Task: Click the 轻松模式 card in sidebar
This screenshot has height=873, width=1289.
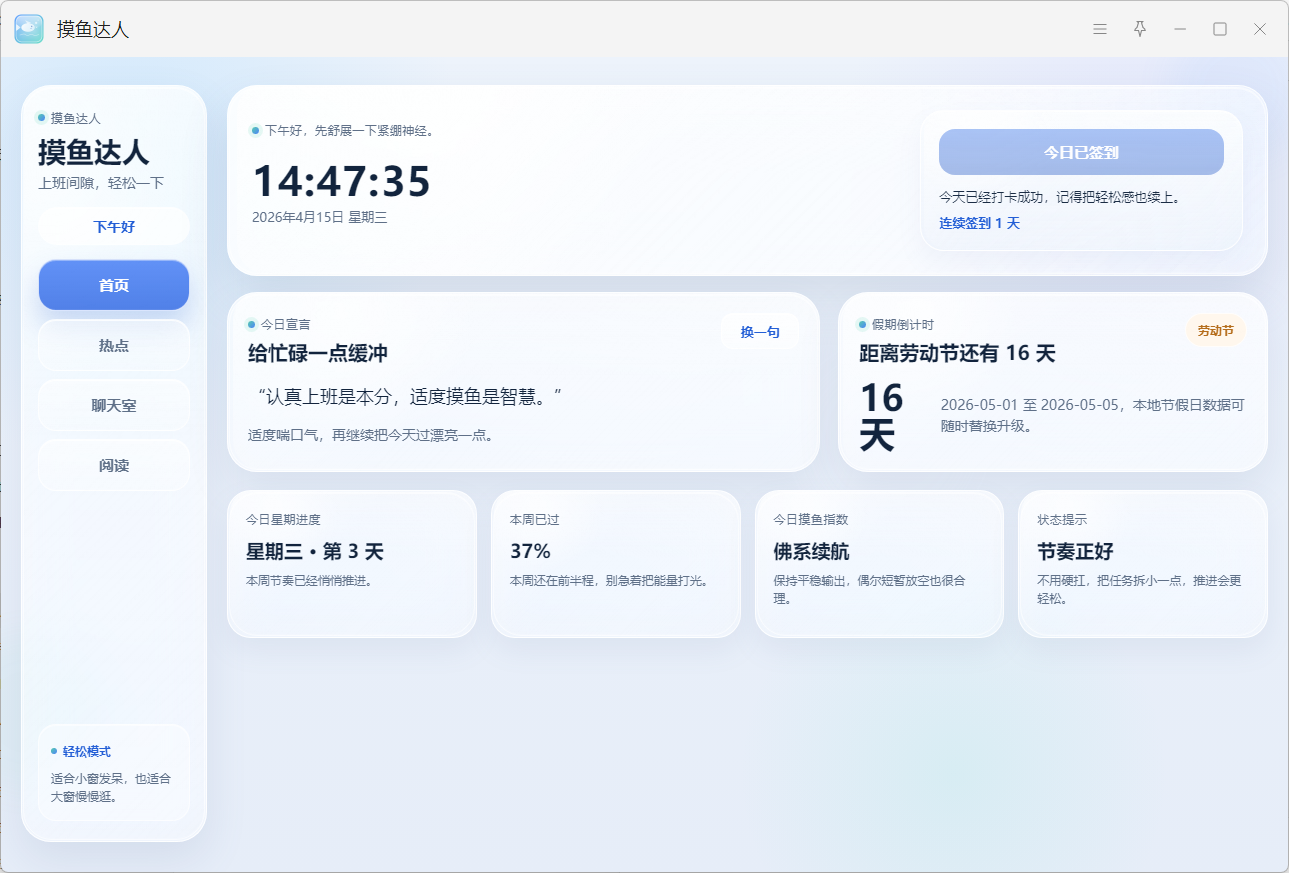Action: point(114,773)
